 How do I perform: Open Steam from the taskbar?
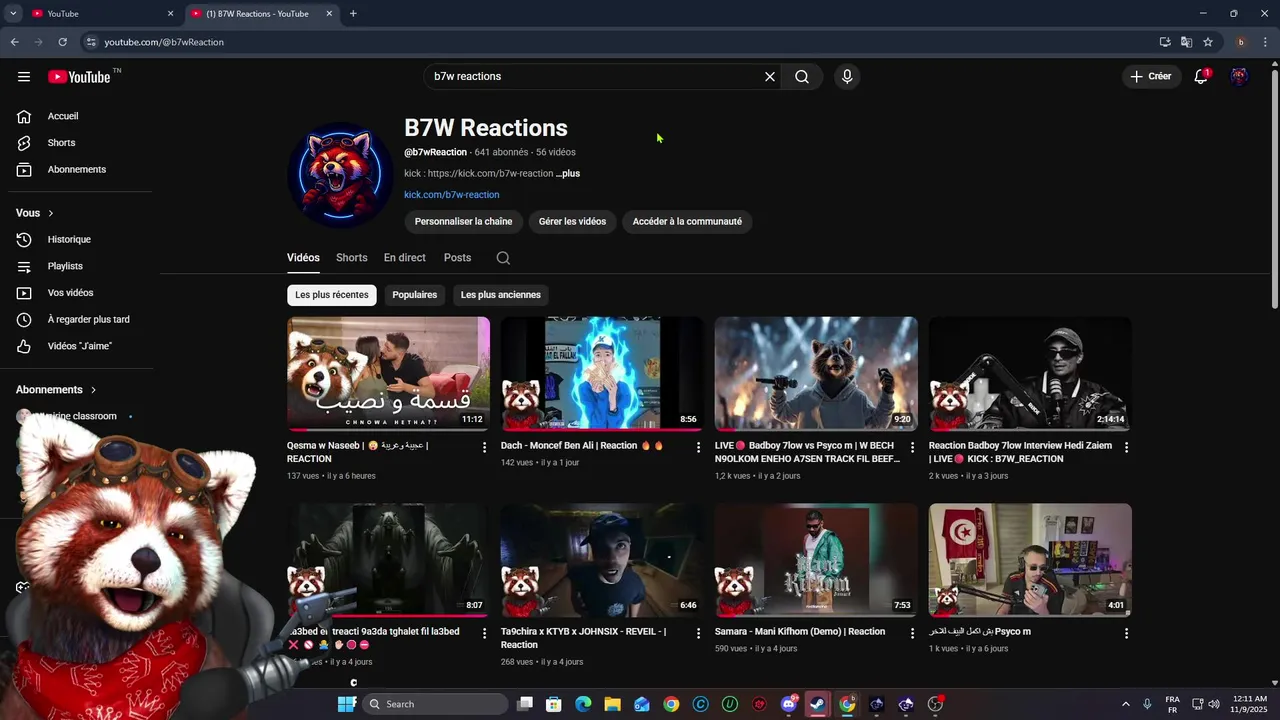818,704
